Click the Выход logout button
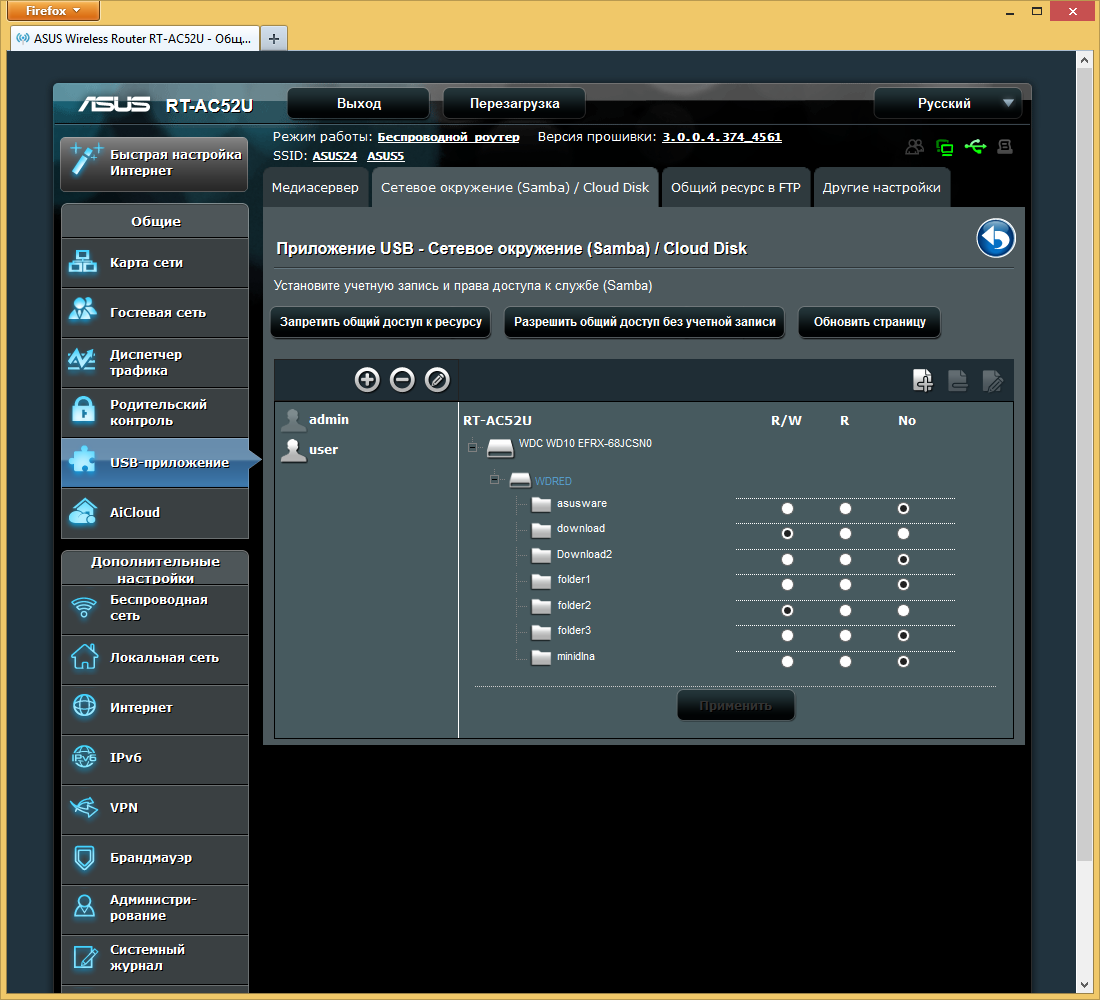This screenshot has height=1000, width=1100. [359, 104]
